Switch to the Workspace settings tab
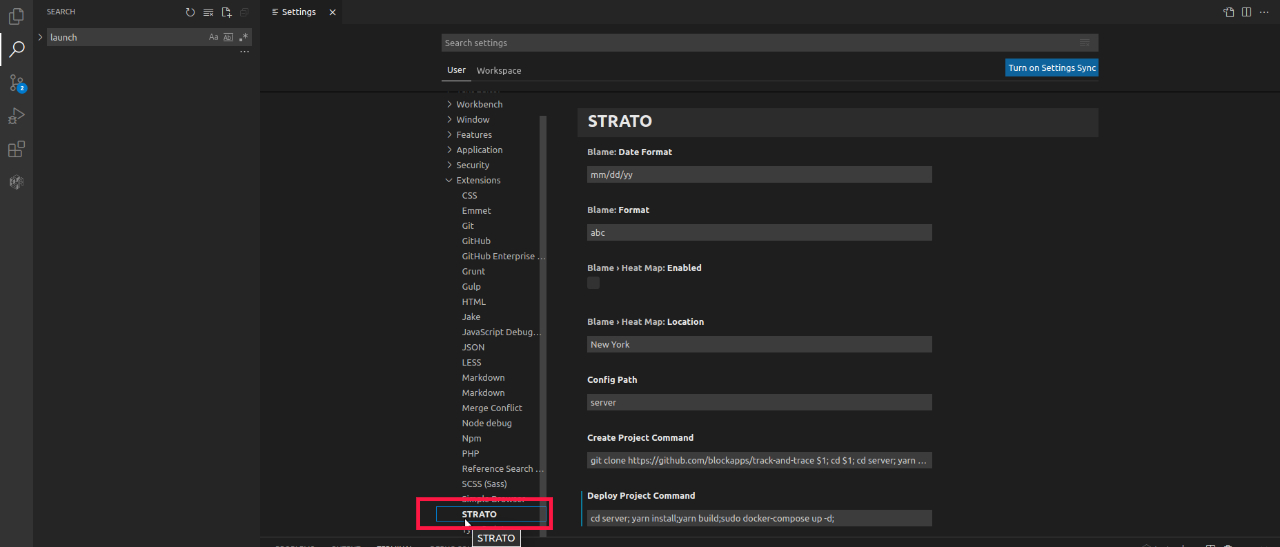Viewport: 1280px width, 547px height. pyautogui.click(x=499, y=70)
